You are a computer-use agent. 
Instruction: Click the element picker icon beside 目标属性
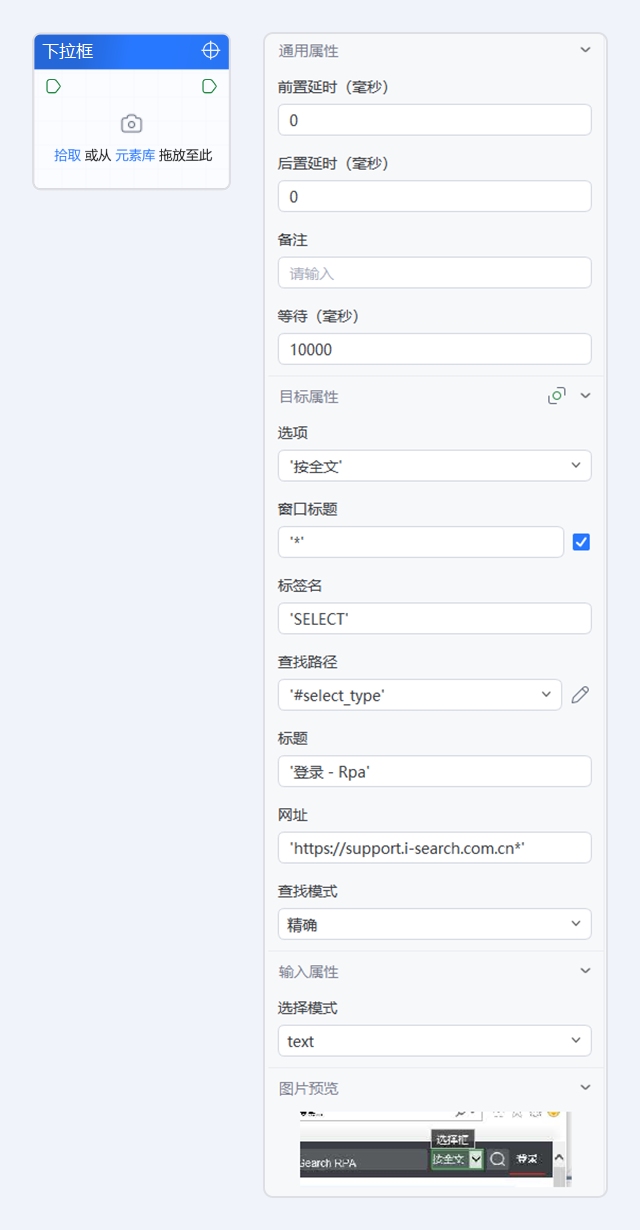tap(557, 396)
